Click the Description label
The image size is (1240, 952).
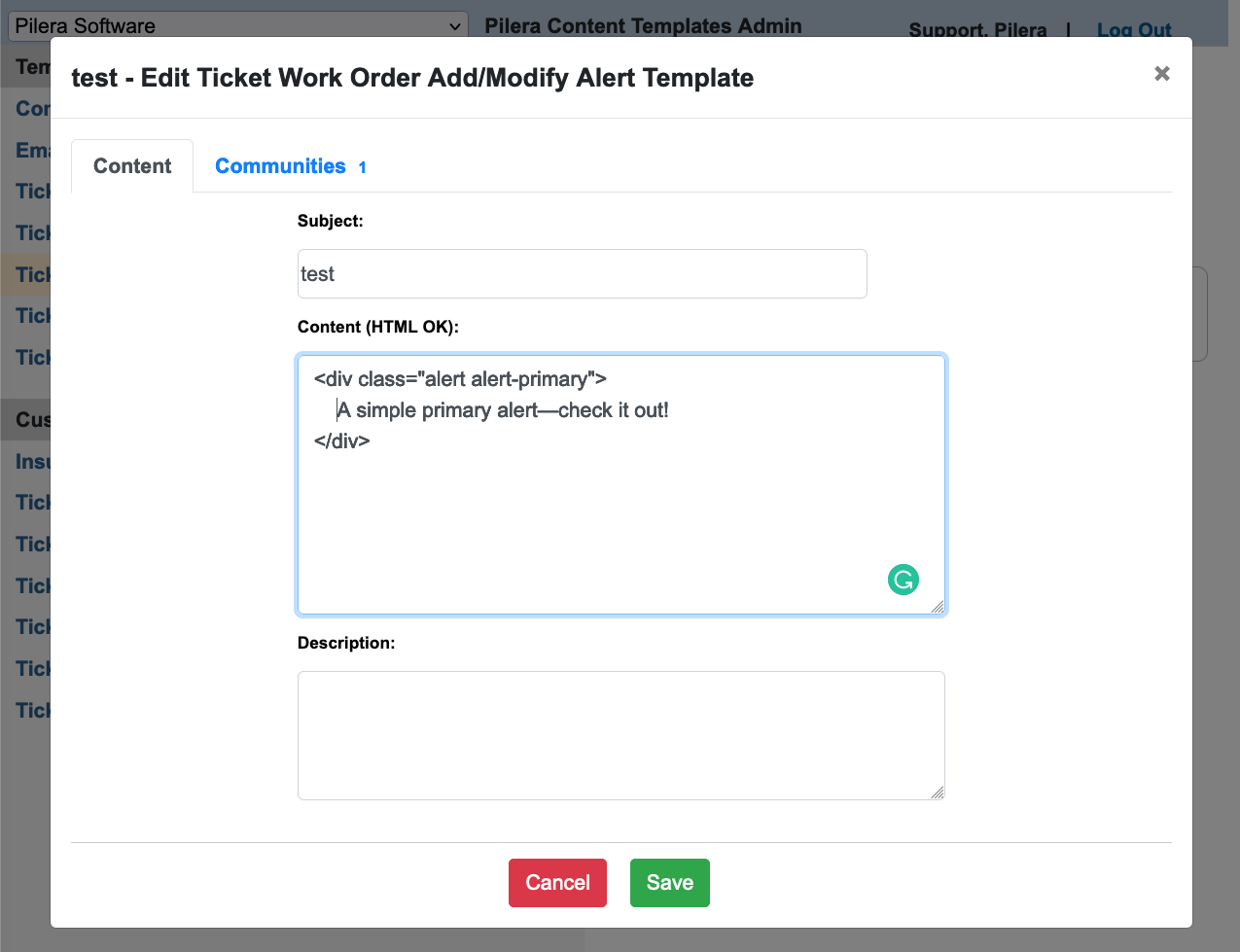(x=346, y=643)
